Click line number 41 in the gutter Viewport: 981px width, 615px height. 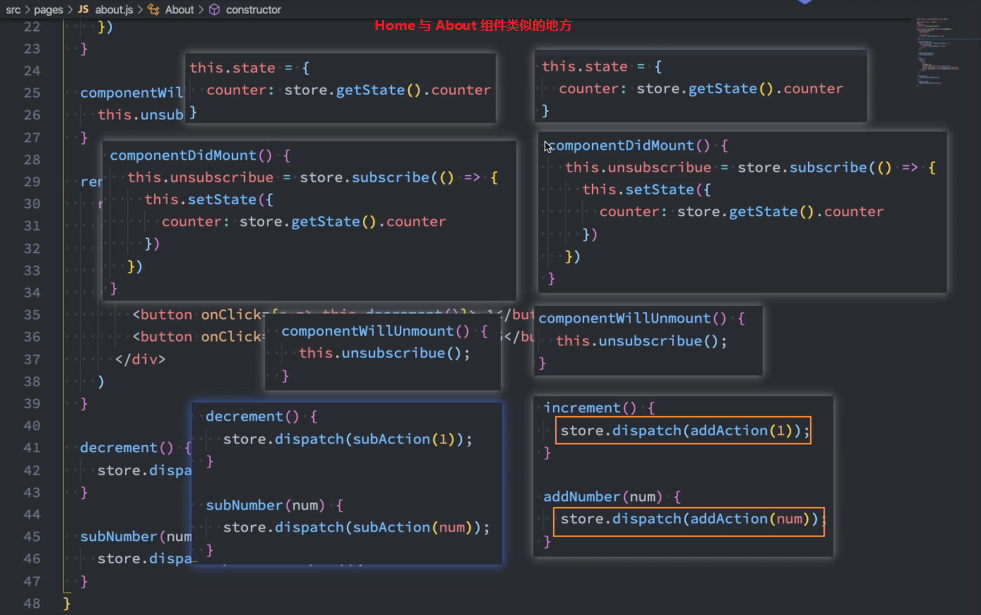click(x=32, y=447)
